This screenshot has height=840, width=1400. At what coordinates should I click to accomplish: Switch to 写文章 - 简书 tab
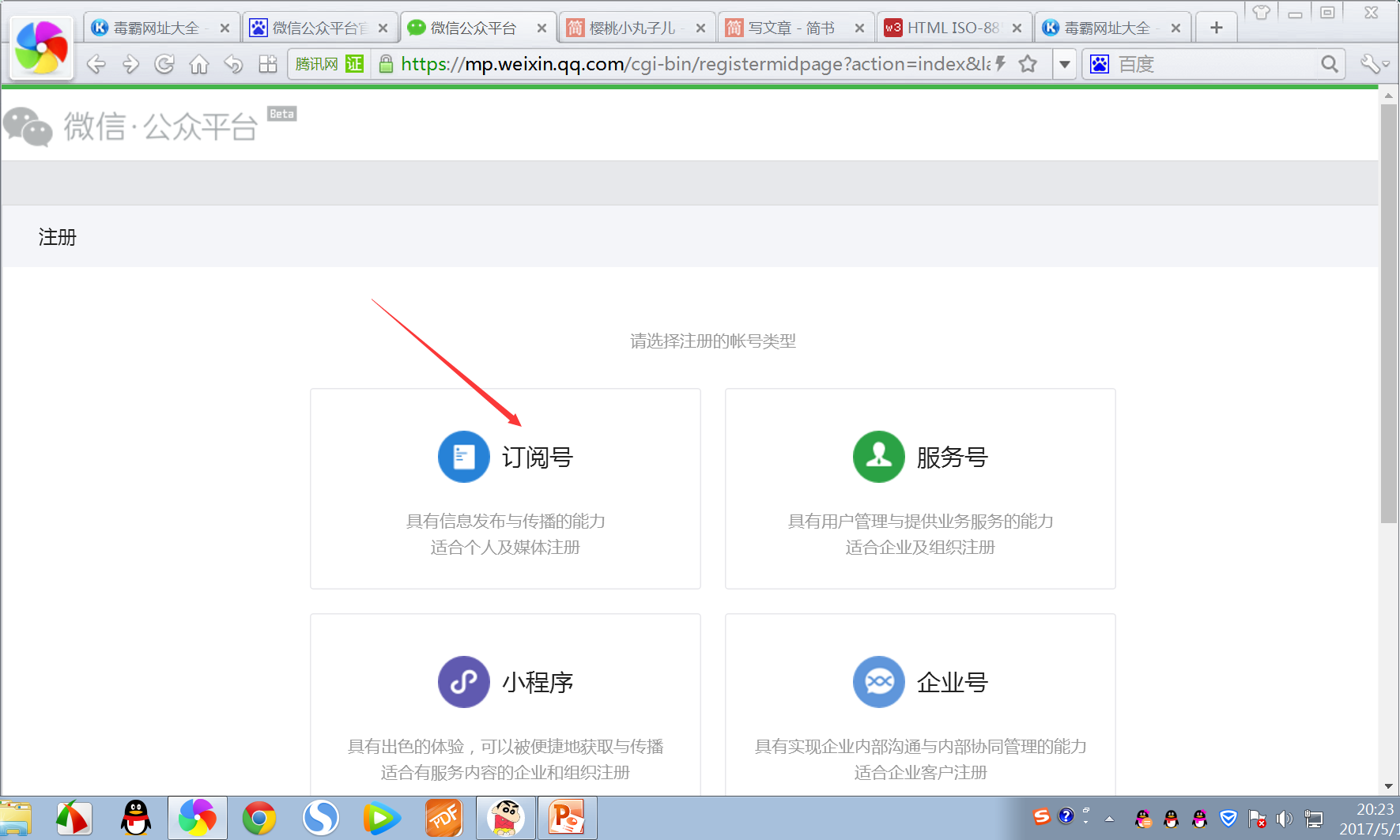click(791, 28)
